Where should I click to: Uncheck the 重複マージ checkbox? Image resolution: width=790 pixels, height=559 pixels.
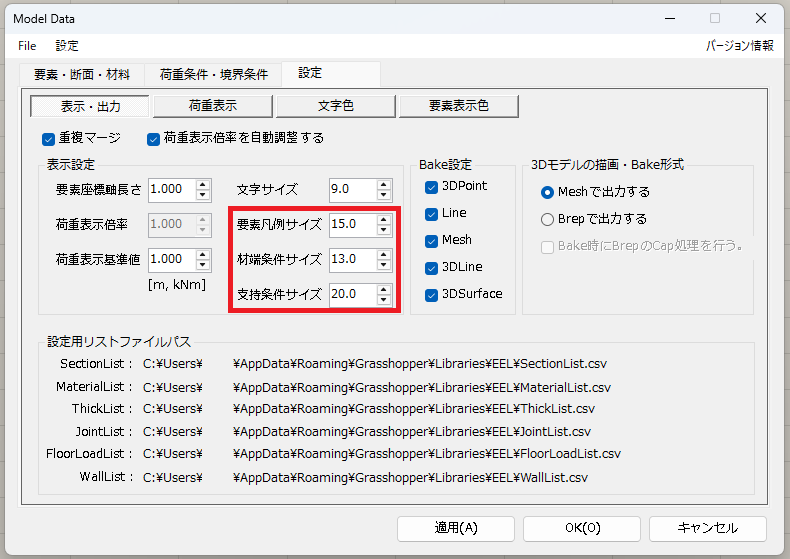(48, 138)
